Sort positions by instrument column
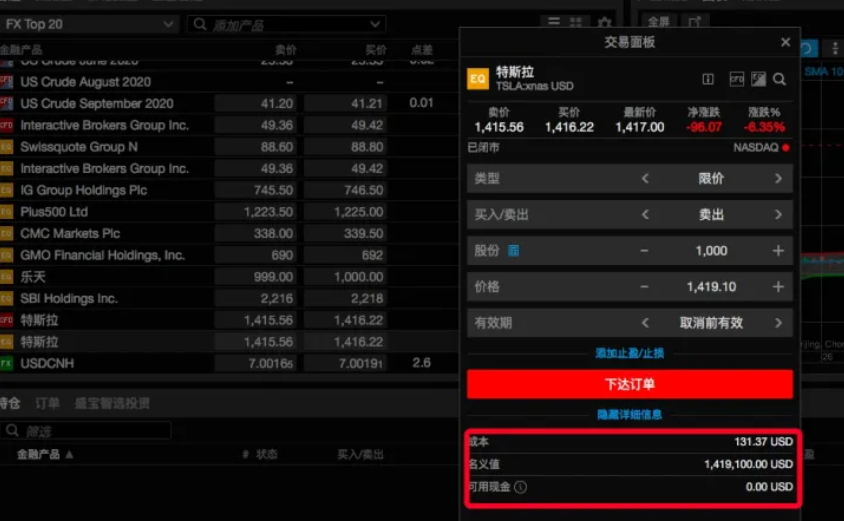Viewport: 844px width, 521px height. tap(45, 454)
